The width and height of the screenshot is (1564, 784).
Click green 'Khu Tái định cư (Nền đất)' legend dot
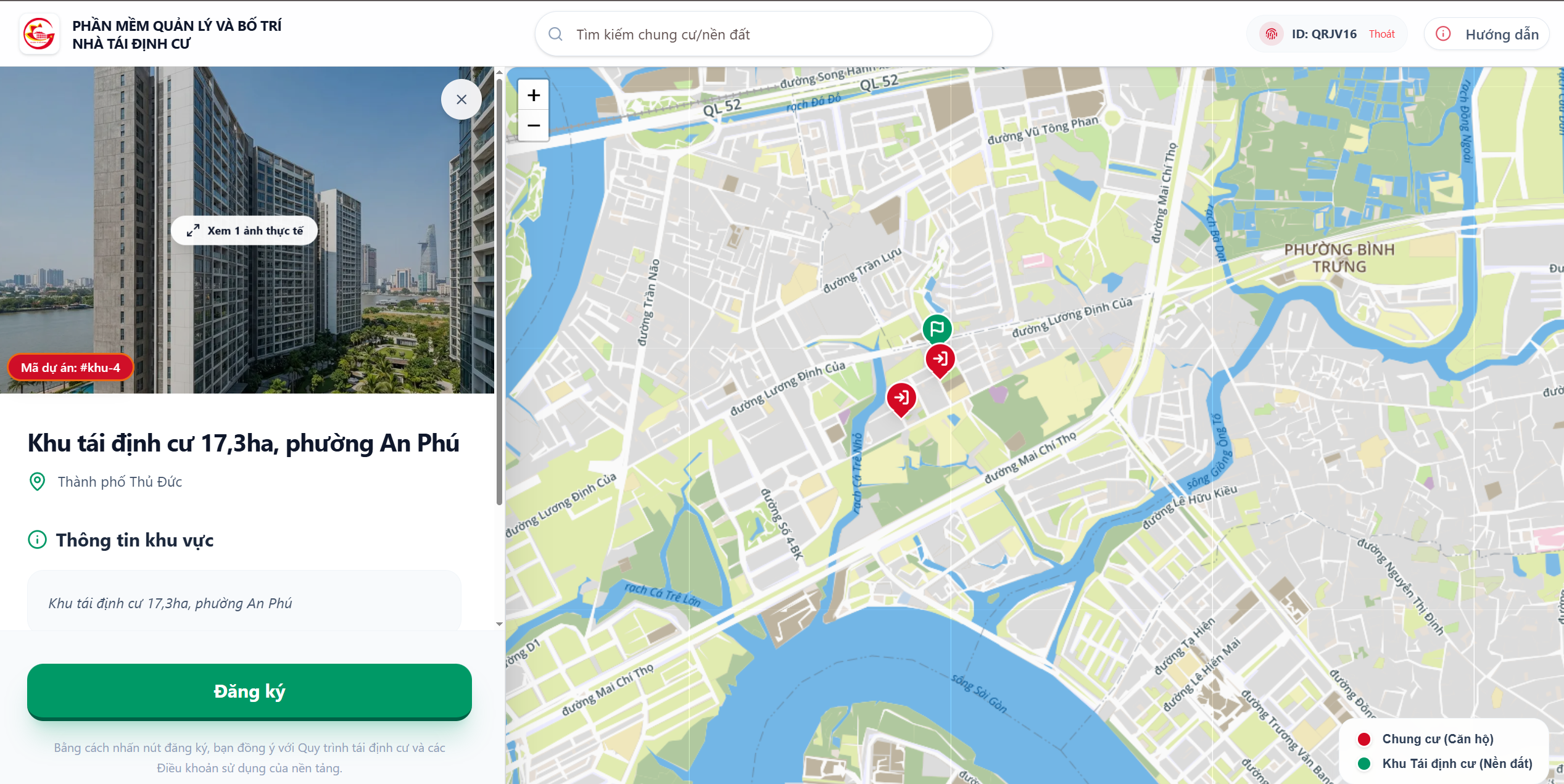pyautogui.click(x=1363, y=764)
